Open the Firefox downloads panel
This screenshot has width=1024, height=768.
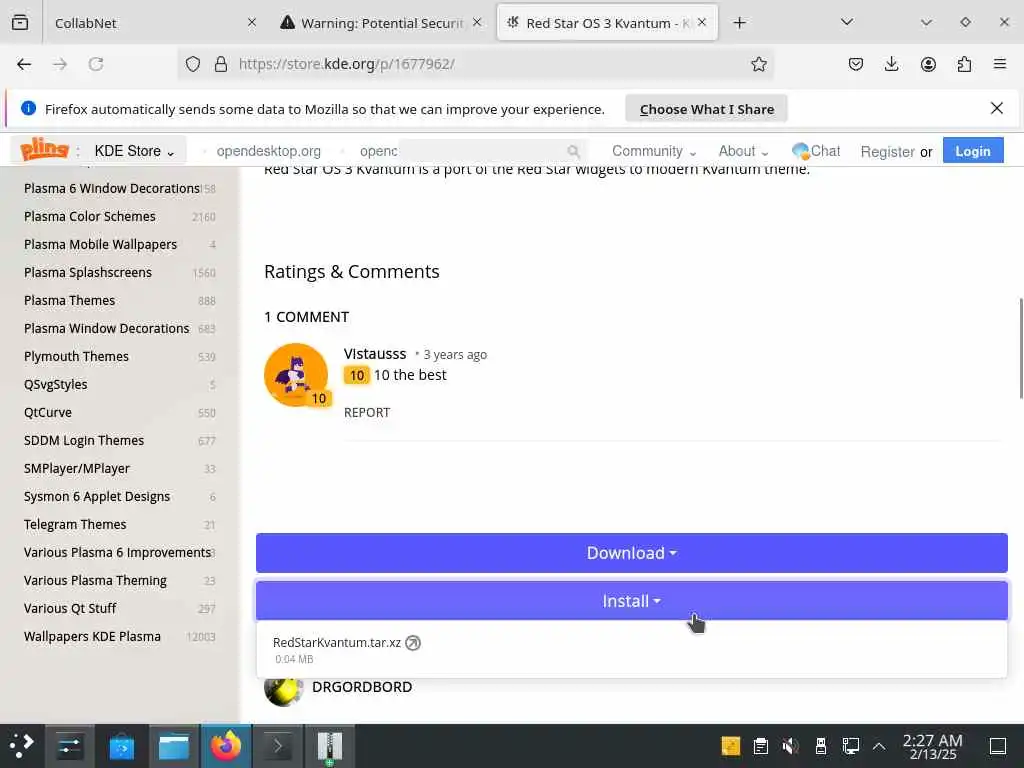coord(891,64)
